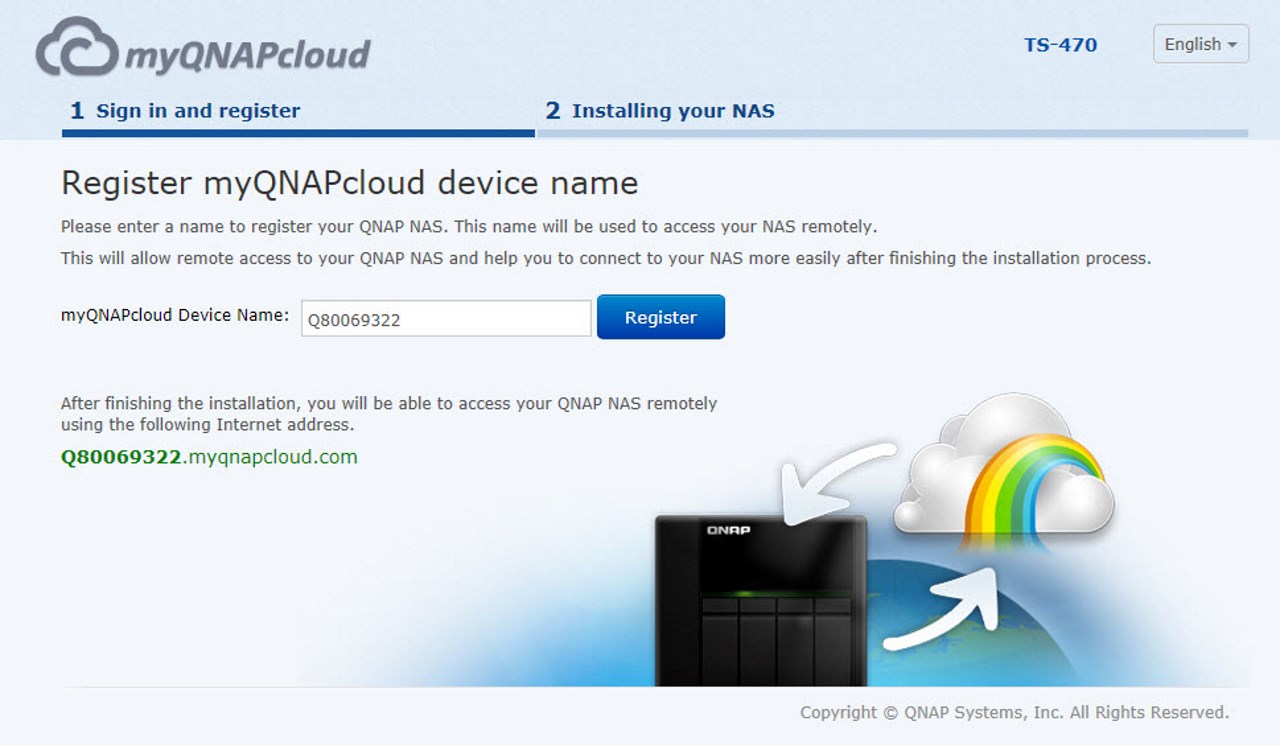Image resolution: width=1280 pixels, height=746 pixels.
Task: Click the QNAP NAS device illustration
Action: point(760,601)
